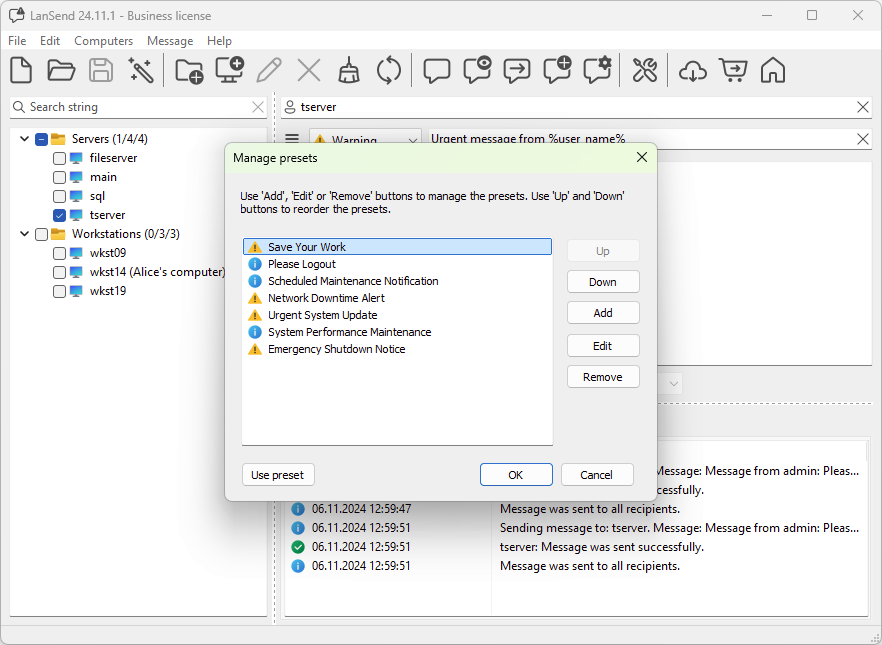Viewport: 882px width, 645px height.
Task: Open the magic wand wizard tool
Action: (x=140, y=70)
